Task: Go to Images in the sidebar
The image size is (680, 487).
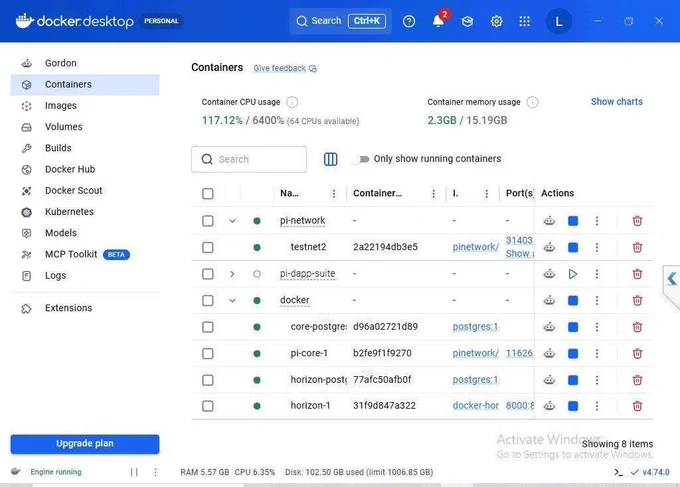Action: click(x=85, y=106)
